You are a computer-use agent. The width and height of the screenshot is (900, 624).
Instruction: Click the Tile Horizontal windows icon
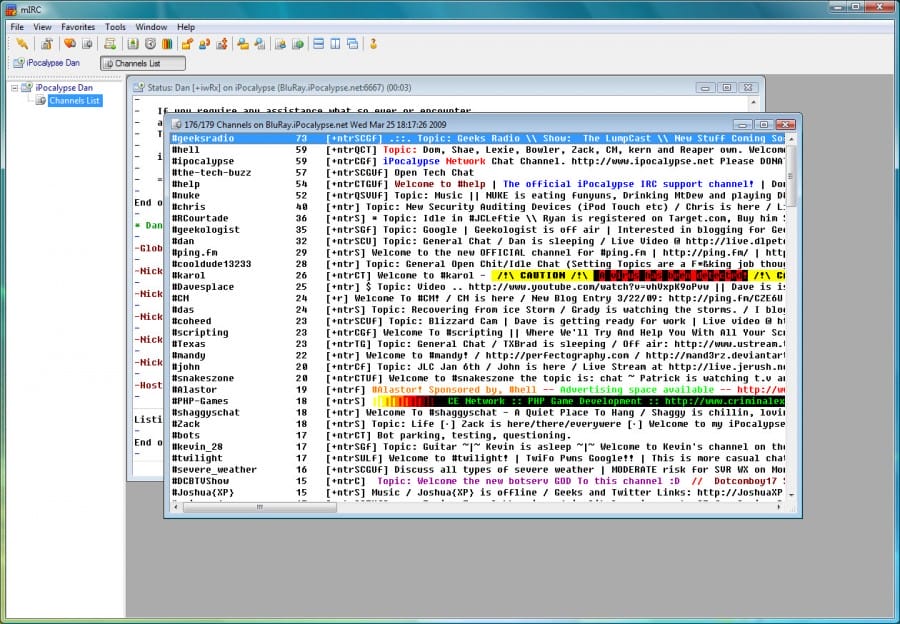[x=318, y=44]
